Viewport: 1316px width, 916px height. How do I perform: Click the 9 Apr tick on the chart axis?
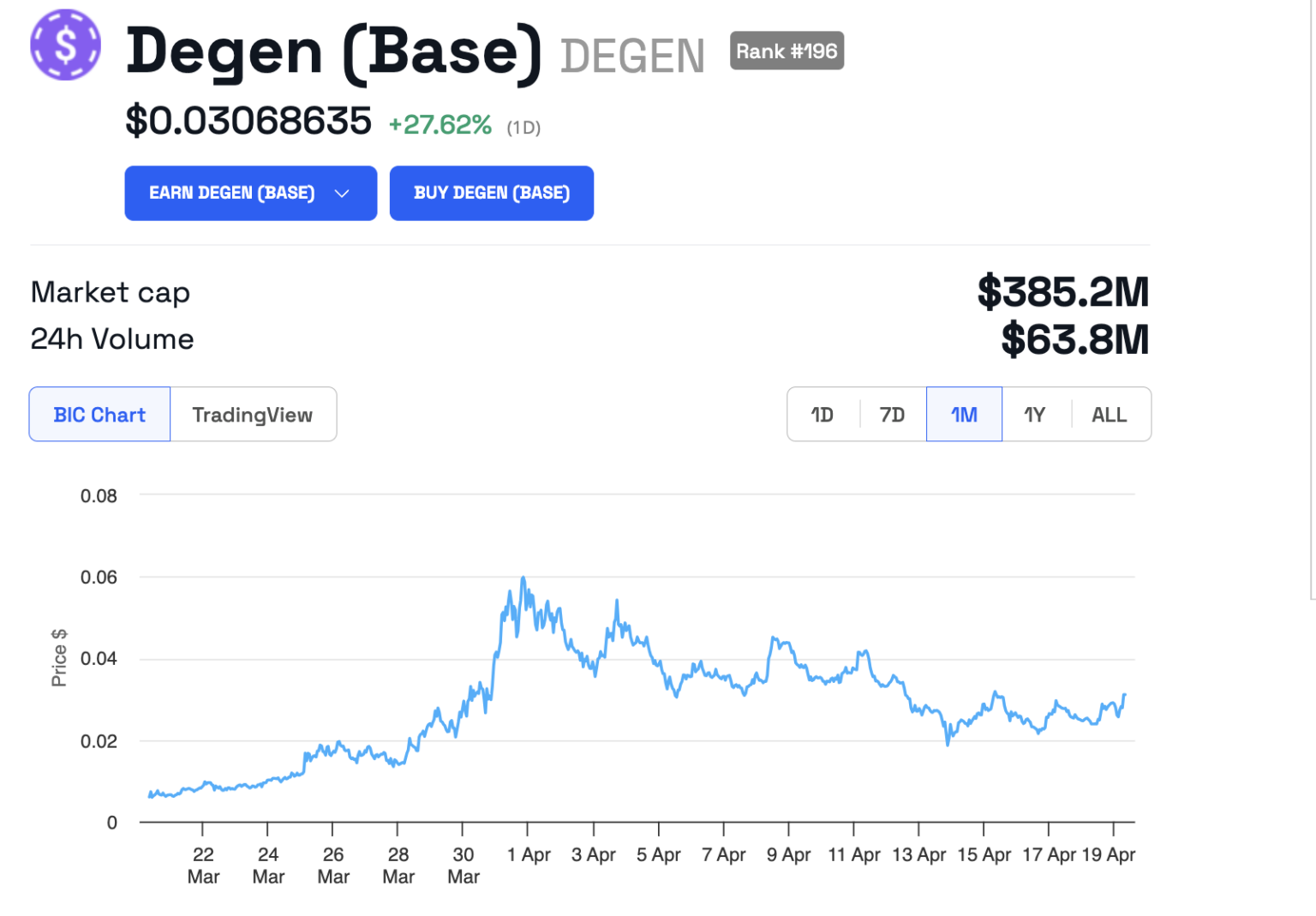(788, 854)
